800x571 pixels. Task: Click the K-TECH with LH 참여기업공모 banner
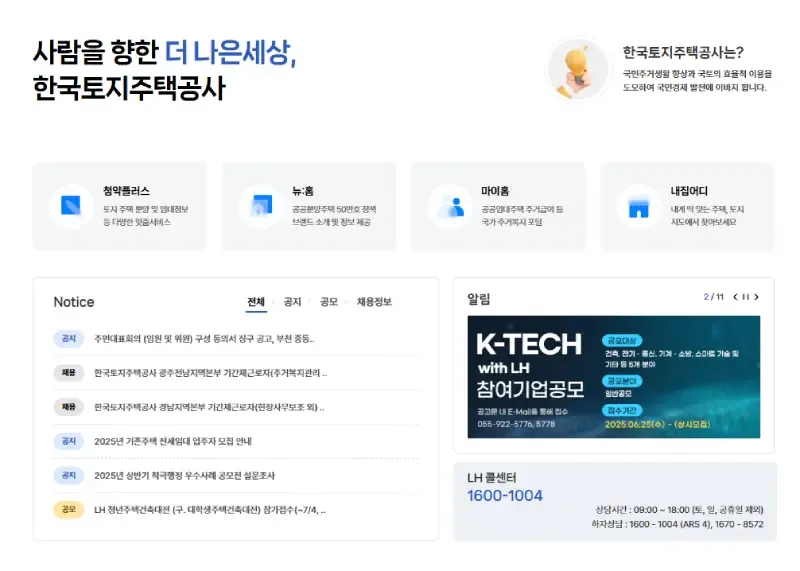[614, 377]
